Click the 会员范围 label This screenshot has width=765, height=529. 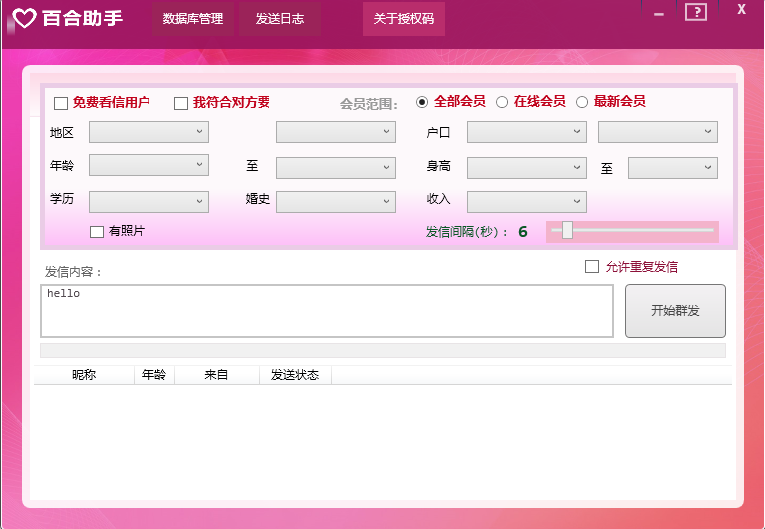tap(369, 104)
